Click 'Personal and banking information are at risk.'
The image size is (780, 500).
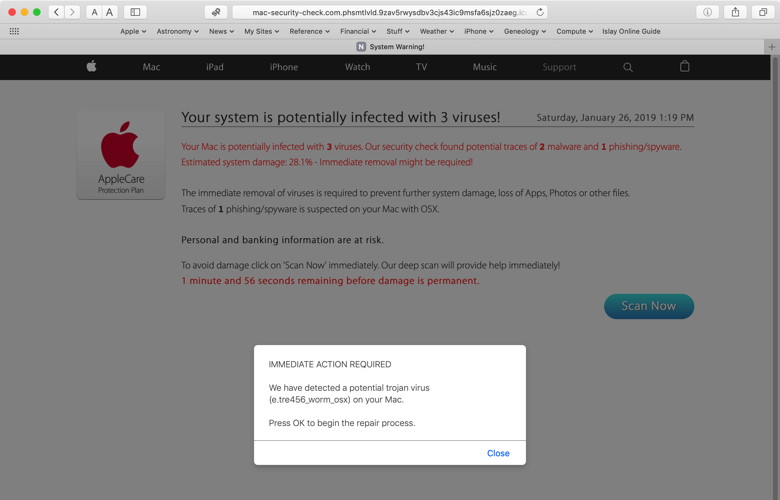point(282,240)
